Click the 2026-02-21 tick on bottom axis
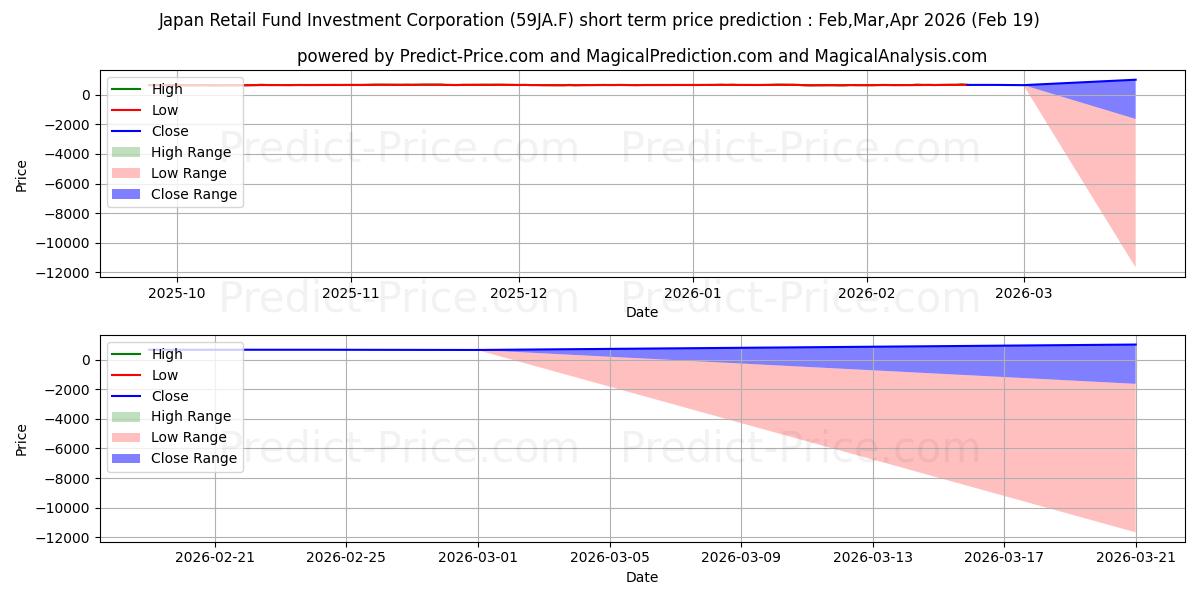 coord(215,558)
